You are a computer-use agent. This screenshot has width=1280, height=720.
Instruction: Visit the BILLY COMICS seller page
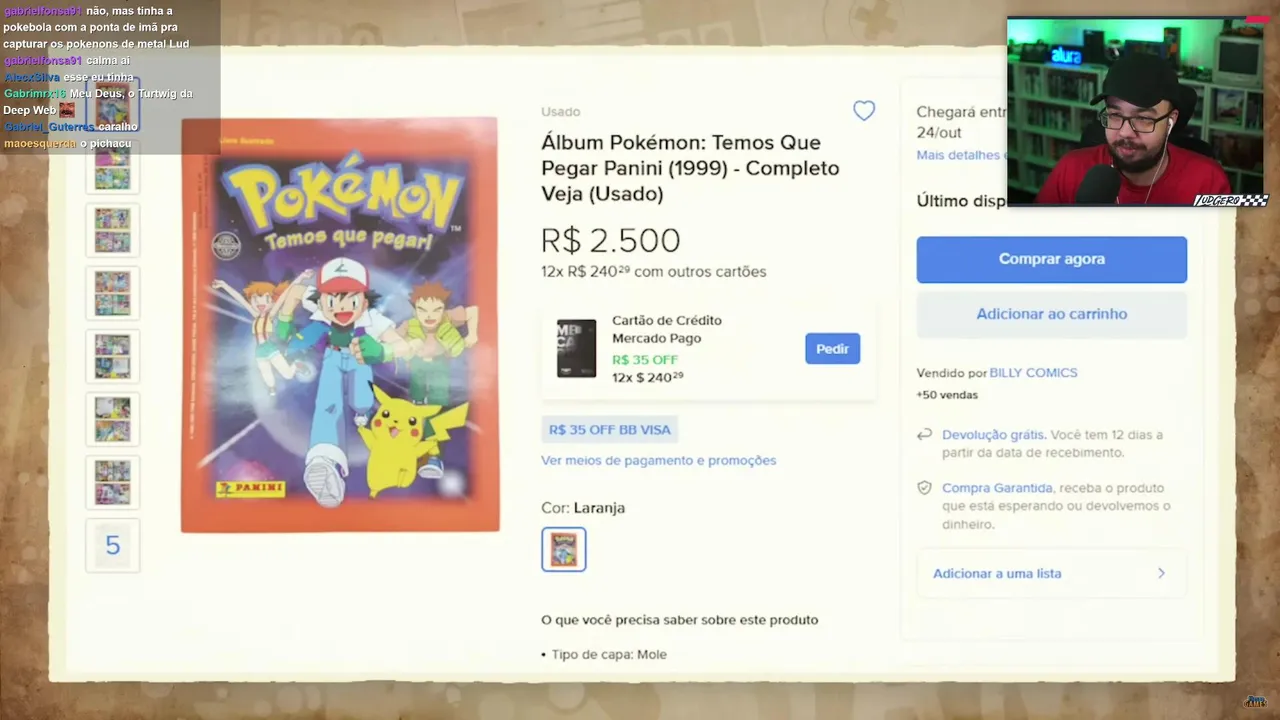(1033, 373)
